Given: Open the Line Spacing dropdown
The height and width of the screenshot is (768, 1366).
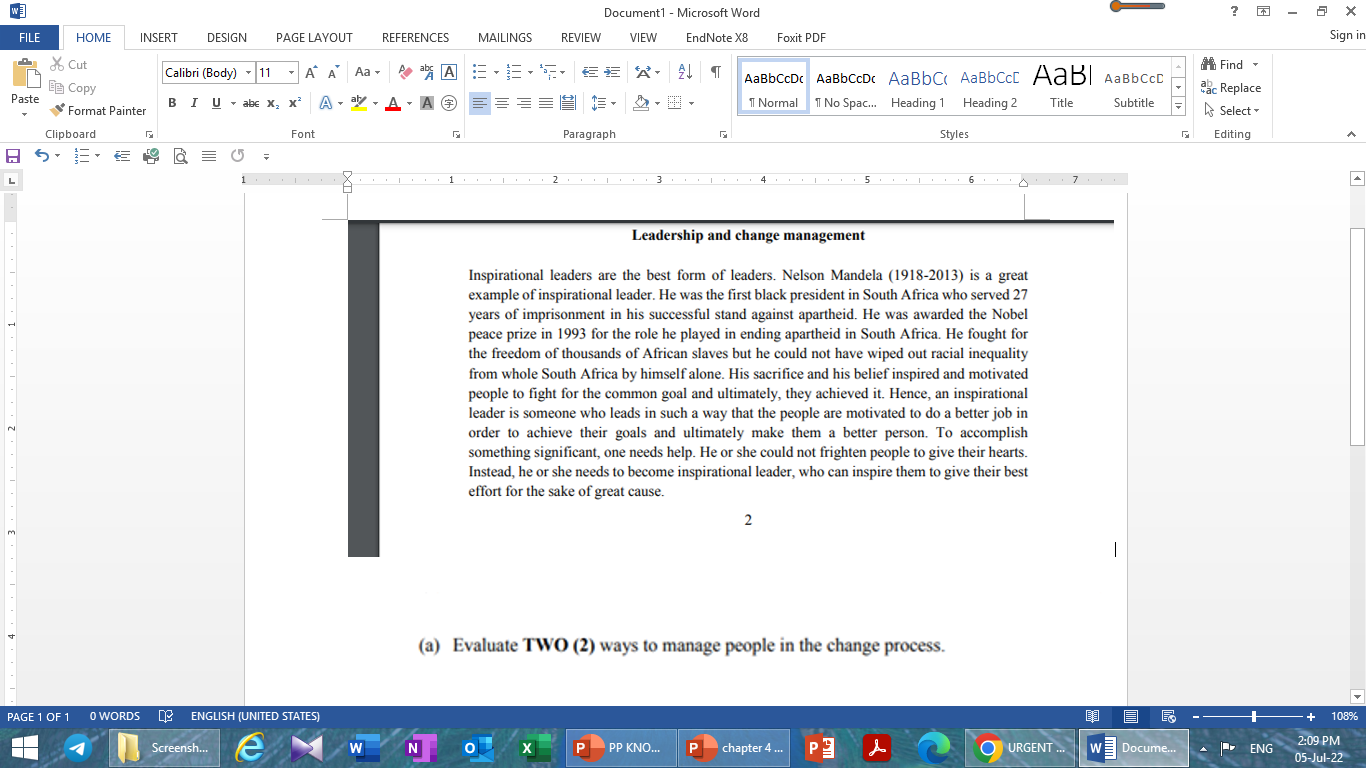Looking at the screenshot, I should pyautogui.click(x=601, y=103).
